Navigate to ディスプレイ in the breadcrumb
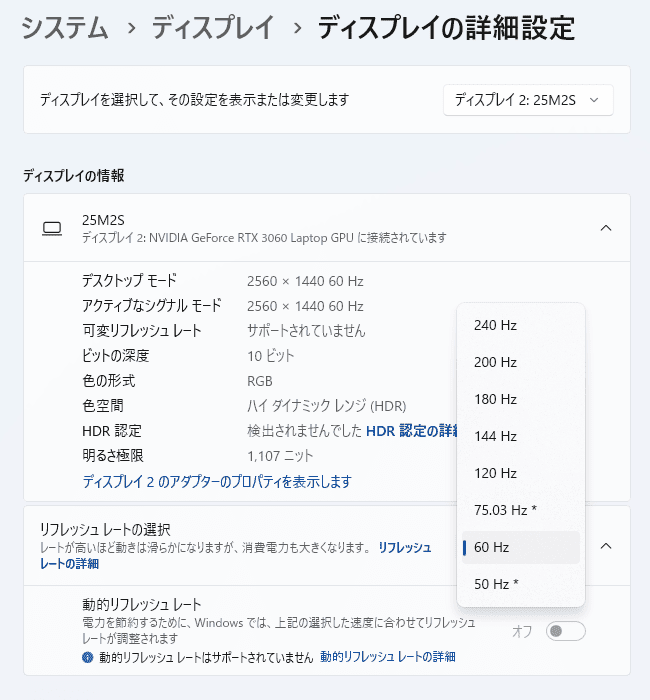This screenshot has height=700, width=650. [x=212, y=28]
